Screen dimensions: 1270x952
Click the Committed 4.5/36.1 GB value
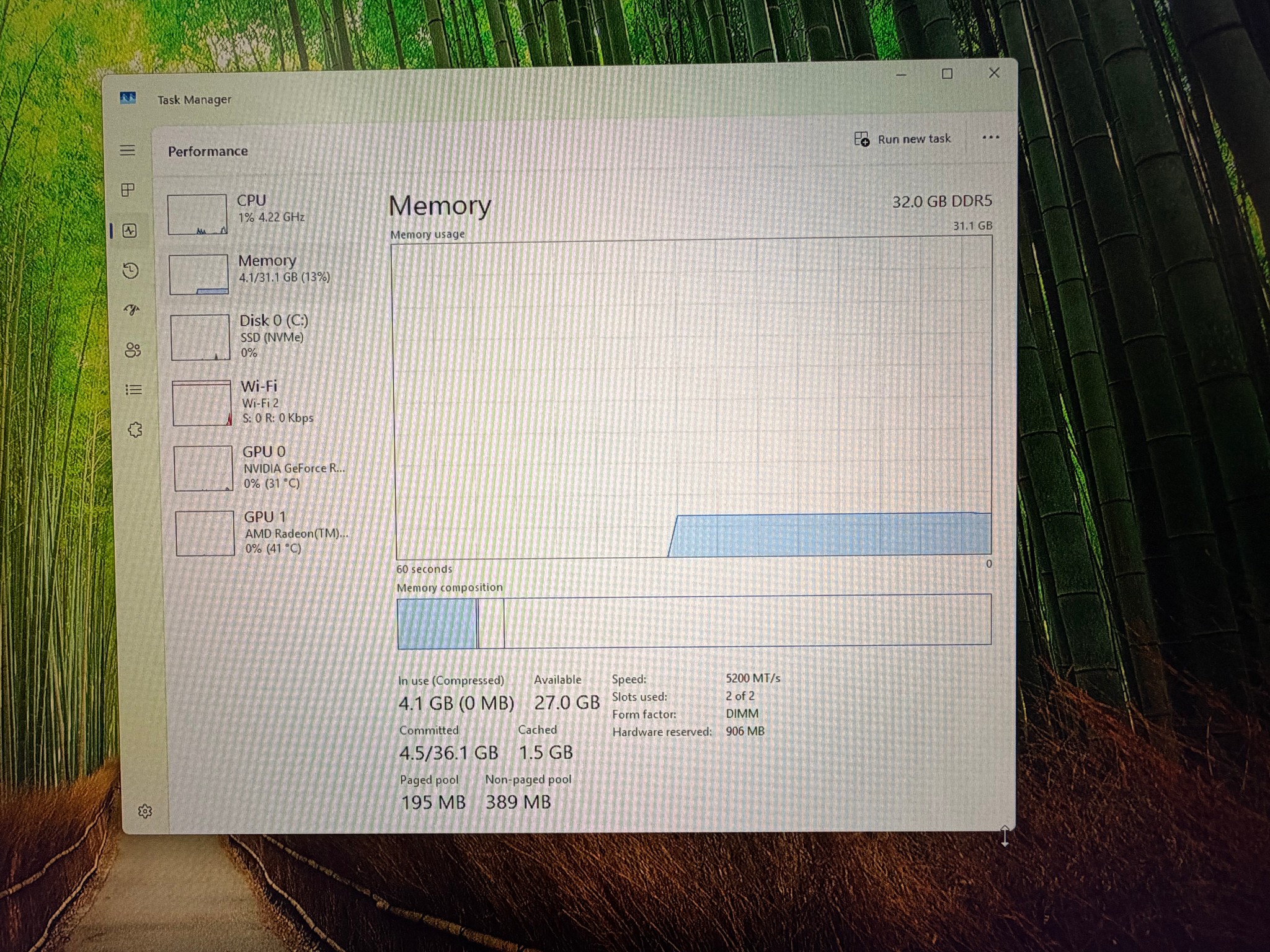click(448, 753)
